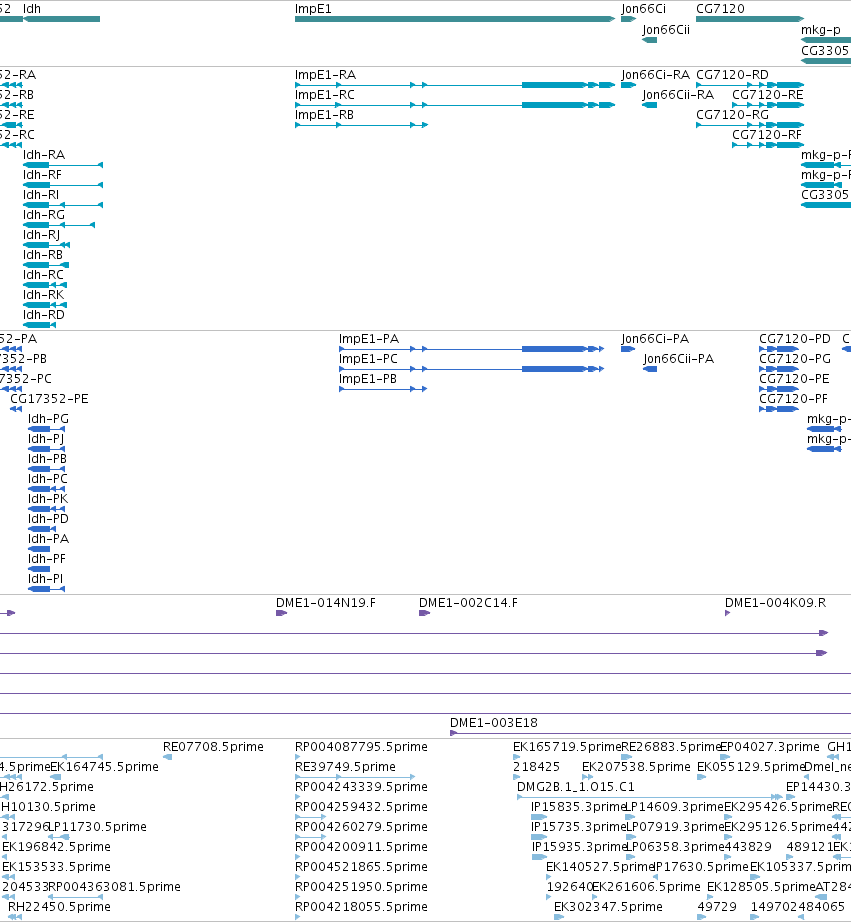The image size is (851, 922).
Task: Select BAC clone DME1-003E18
Action: coord(650,733)
